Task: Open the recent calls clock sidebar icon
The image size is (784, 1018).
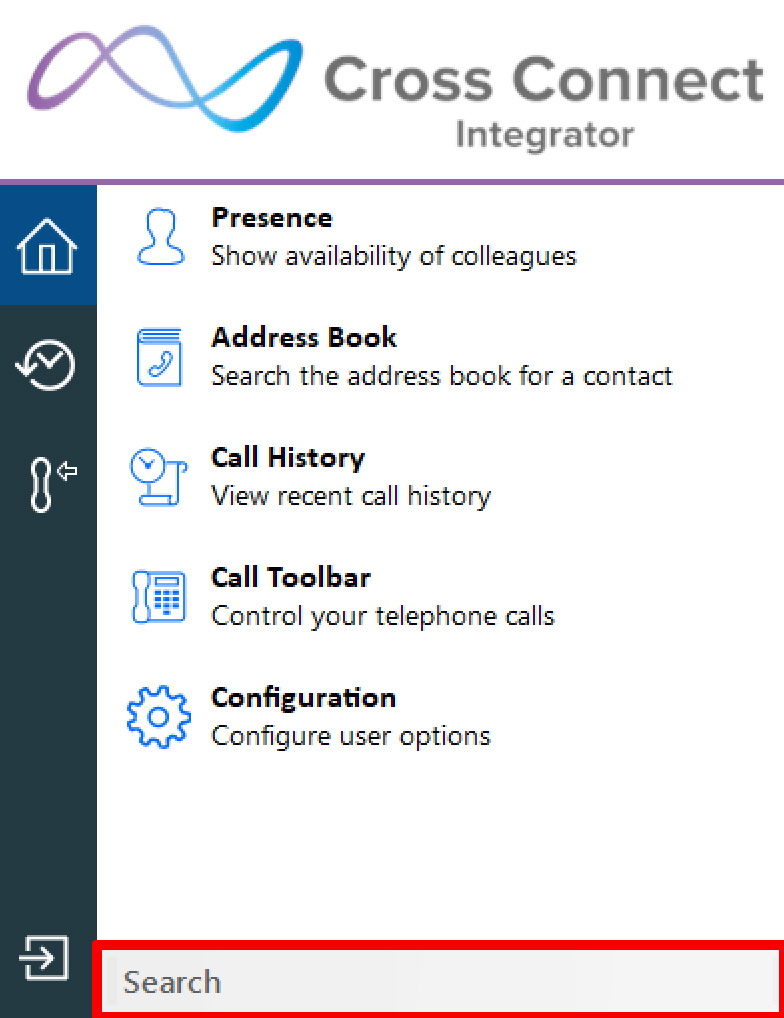Action: pos(45,364)
